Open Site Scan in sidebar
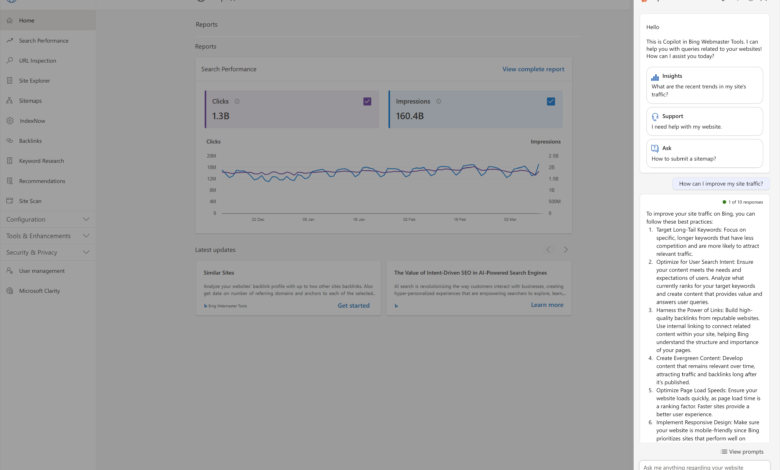This screenshot has height=470, width=780. click(48, 201)
